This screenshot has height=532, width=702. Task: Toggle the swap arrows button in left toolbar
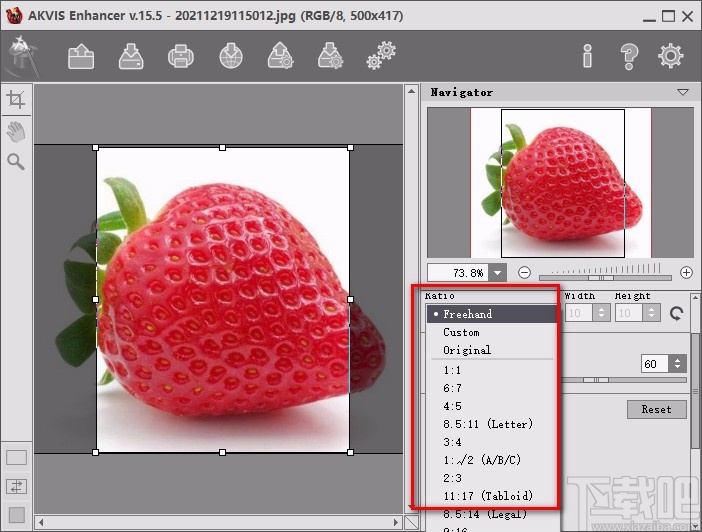(x=16, y=486)
